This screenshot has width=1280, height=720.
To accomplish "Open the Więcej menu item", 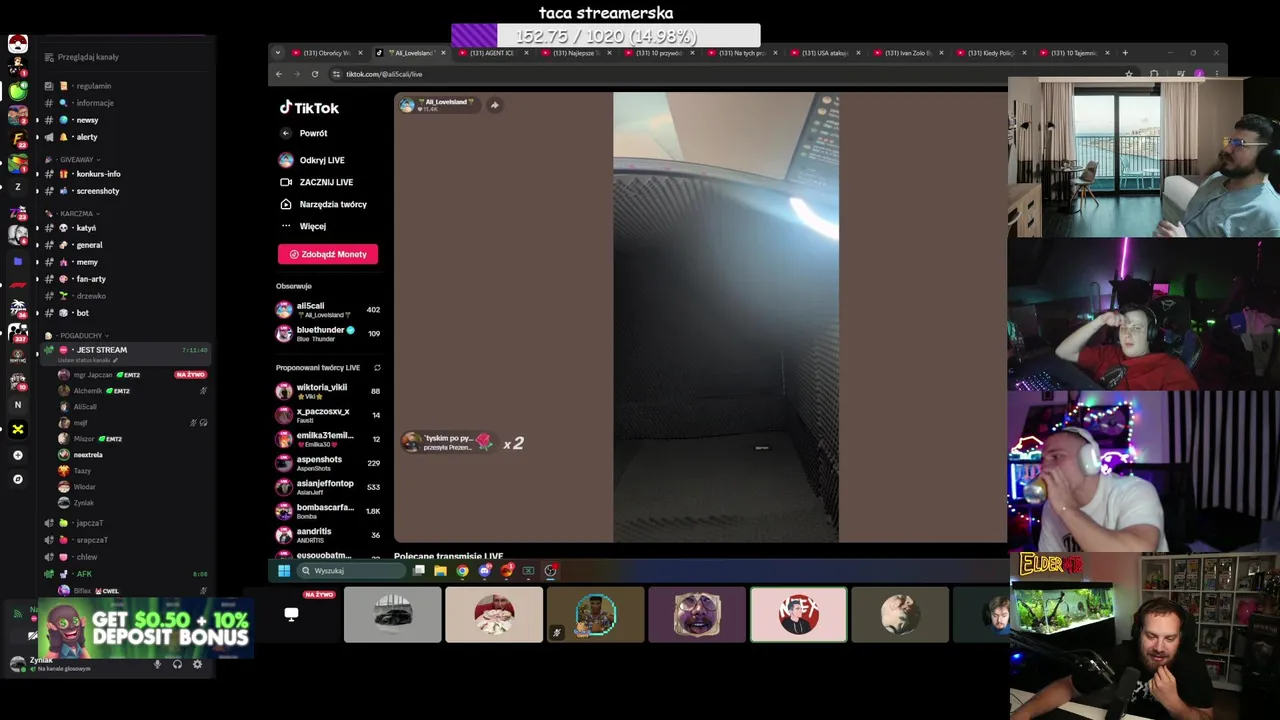I will 303,226.
